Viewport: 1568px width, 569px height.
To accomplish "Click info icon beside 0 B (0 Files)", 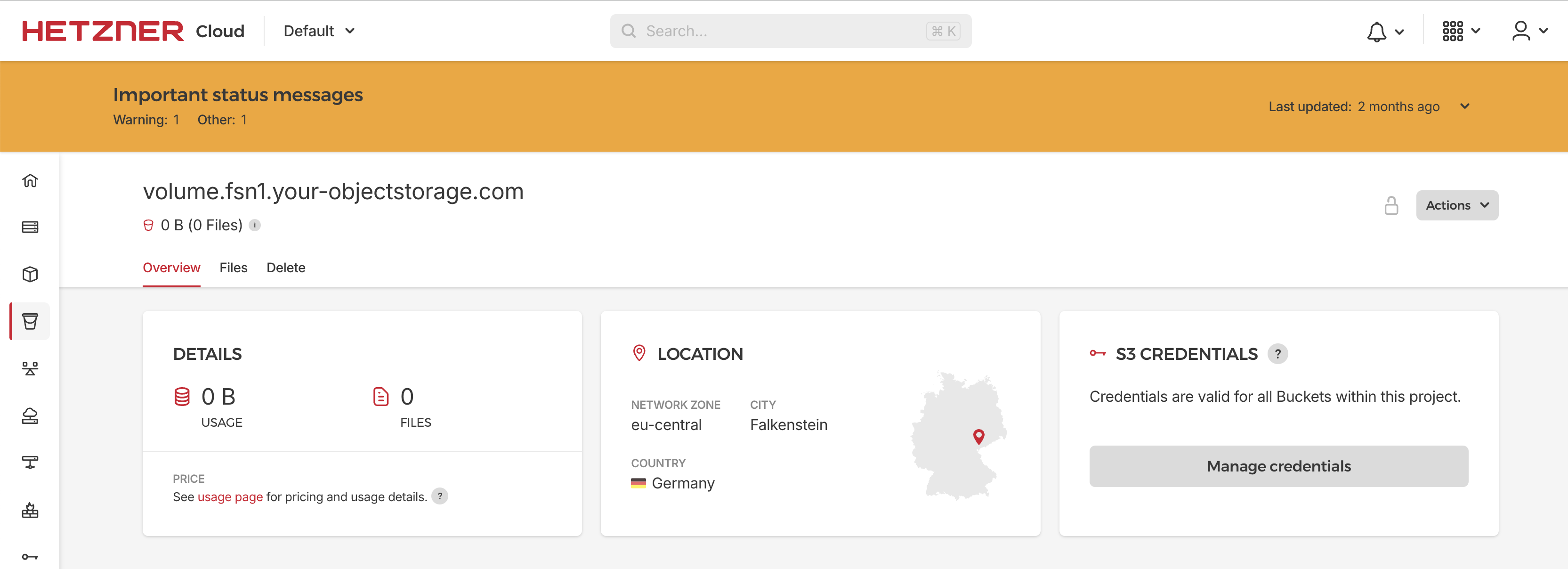I will [x=255, y=226].
